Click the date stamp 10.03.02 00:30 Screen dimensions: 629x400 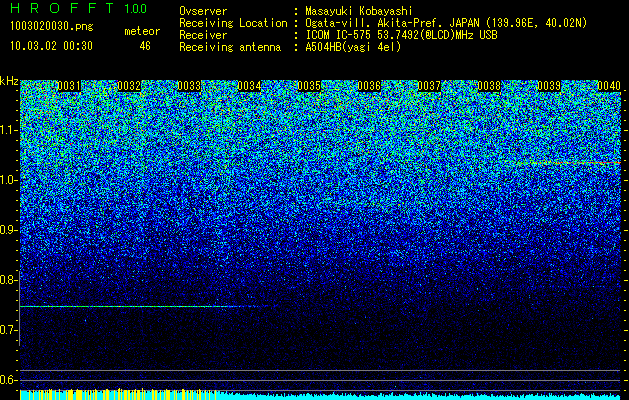51,46
